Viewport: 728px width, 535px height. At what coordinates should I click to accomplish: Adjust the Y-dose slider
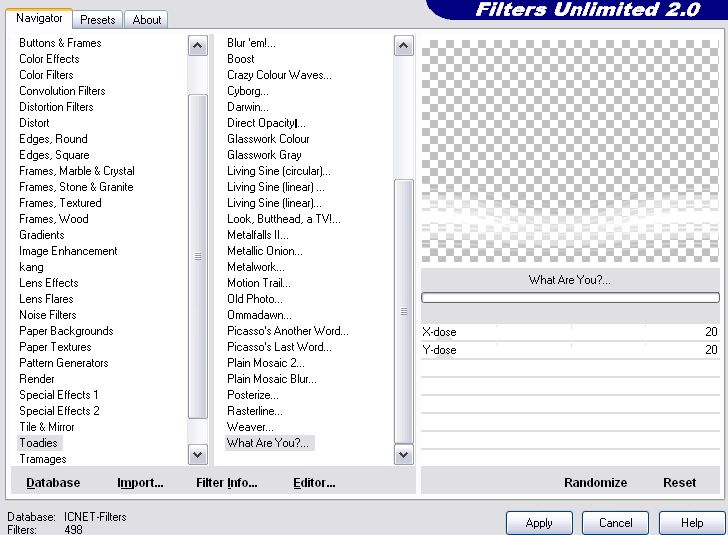click(570, 350)
